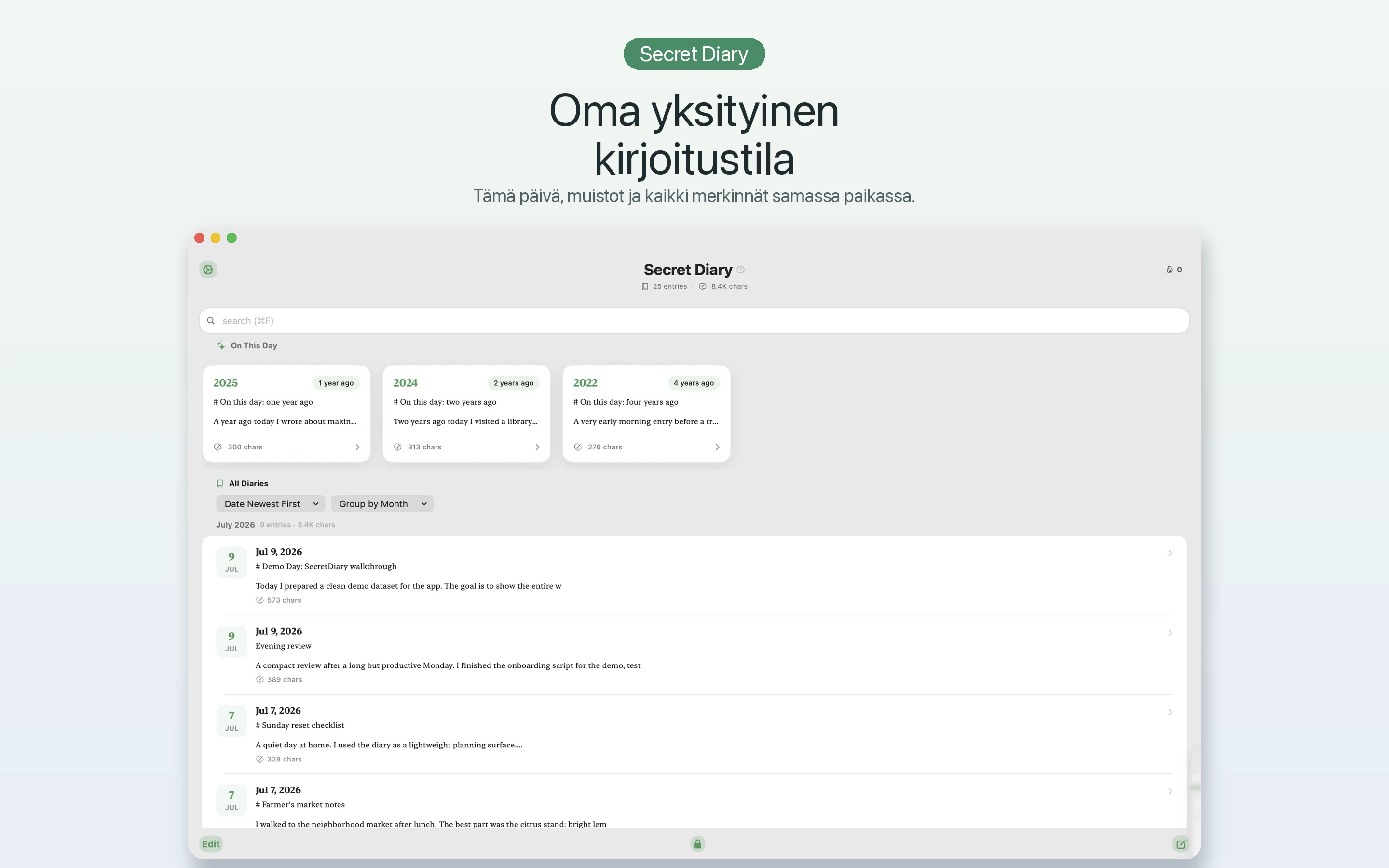Open the 2025 On This Day card
Image resolution: width=1389 pixels, height=868 pixels.
coord(286,413)
